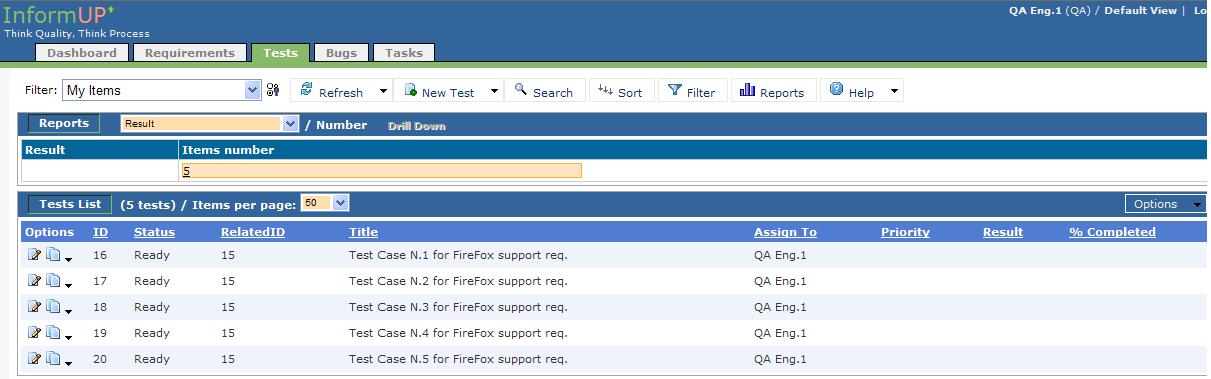Viewport: 1211px width, 379px height.
Task: Open the Options dropdown in Tests List
Action: tap(1165, 204)
